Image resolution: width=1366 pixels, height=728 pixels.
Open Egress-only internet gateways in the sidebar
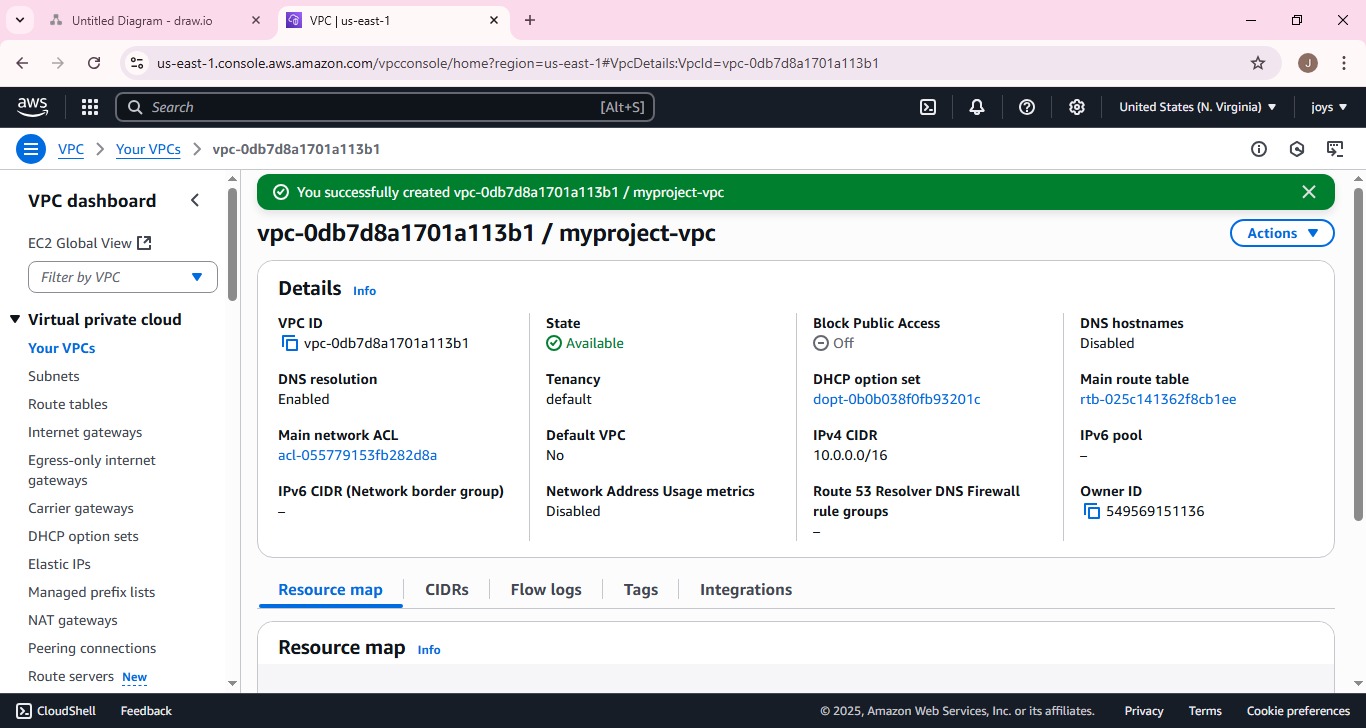[92, 470]
